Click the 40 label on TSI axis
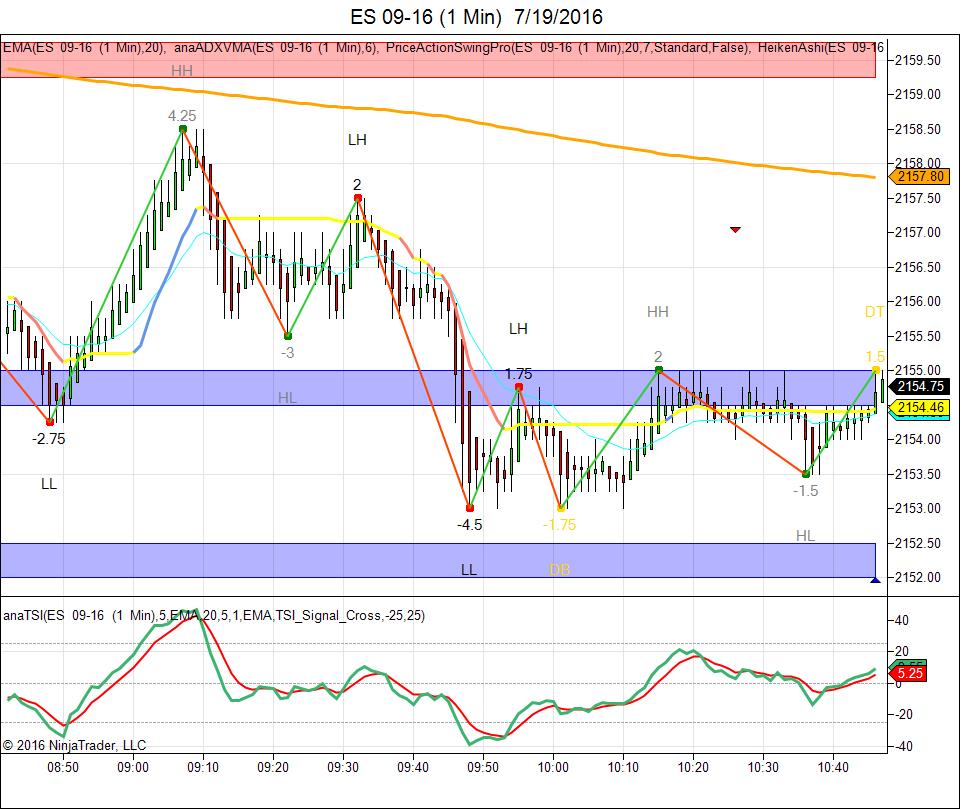The width and height of the screenshot is (960, 809). [x=901, y=620]
